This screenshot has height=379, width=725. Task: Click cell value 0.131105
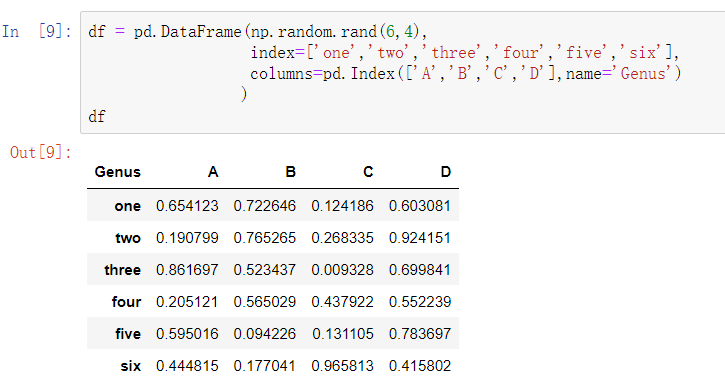tap(343, 333)
